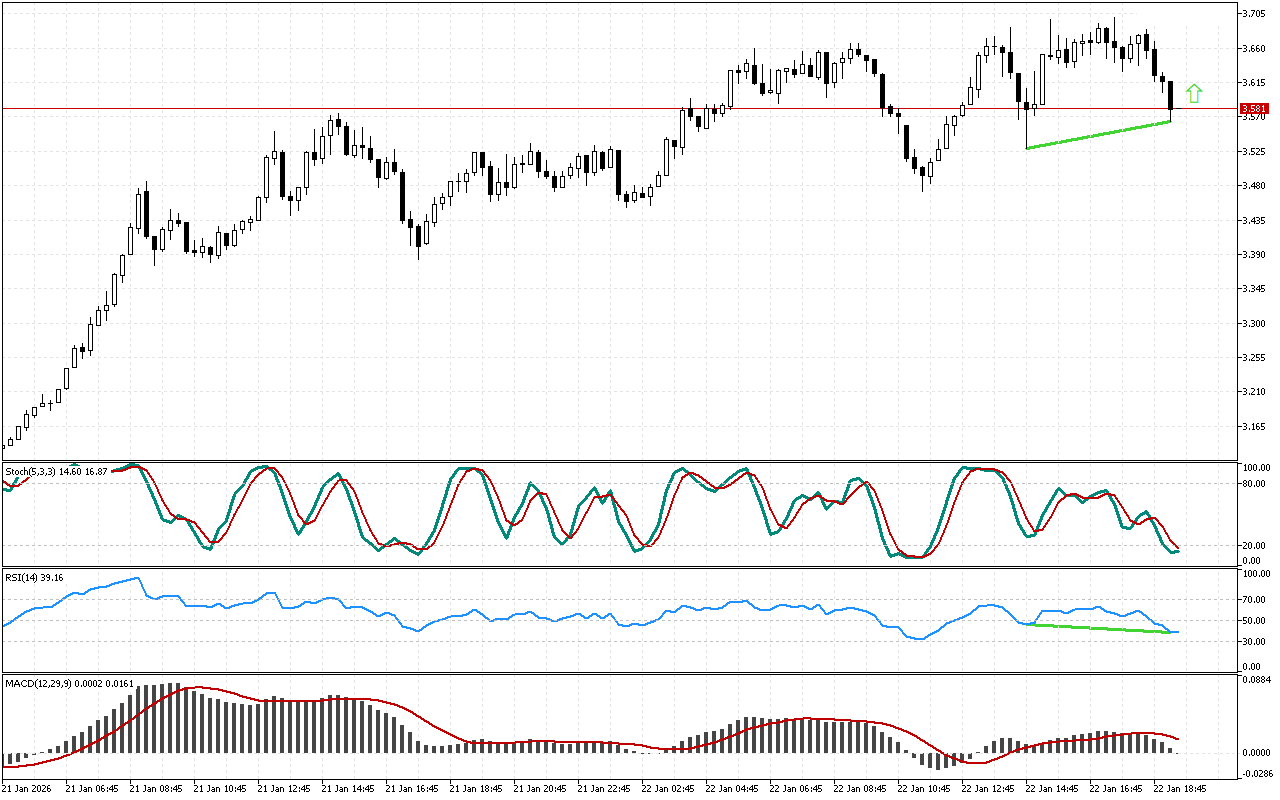Select the green trendline in RSI panel
The width and height of the screenshot is (1280, 800).
pos(1100,628)
